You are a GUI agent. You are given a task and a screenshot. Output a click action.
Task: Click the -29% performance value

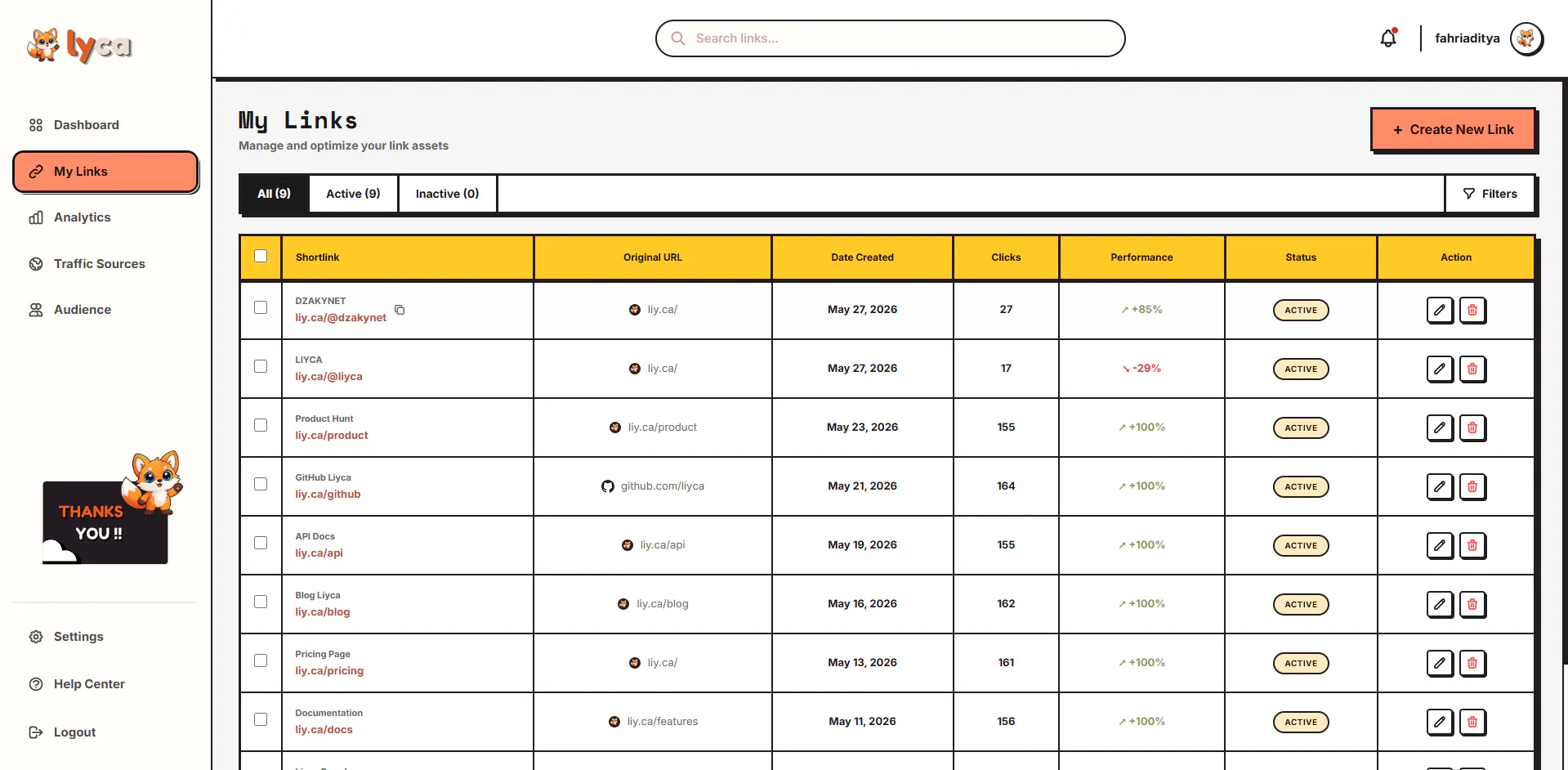pos(1141,369)
